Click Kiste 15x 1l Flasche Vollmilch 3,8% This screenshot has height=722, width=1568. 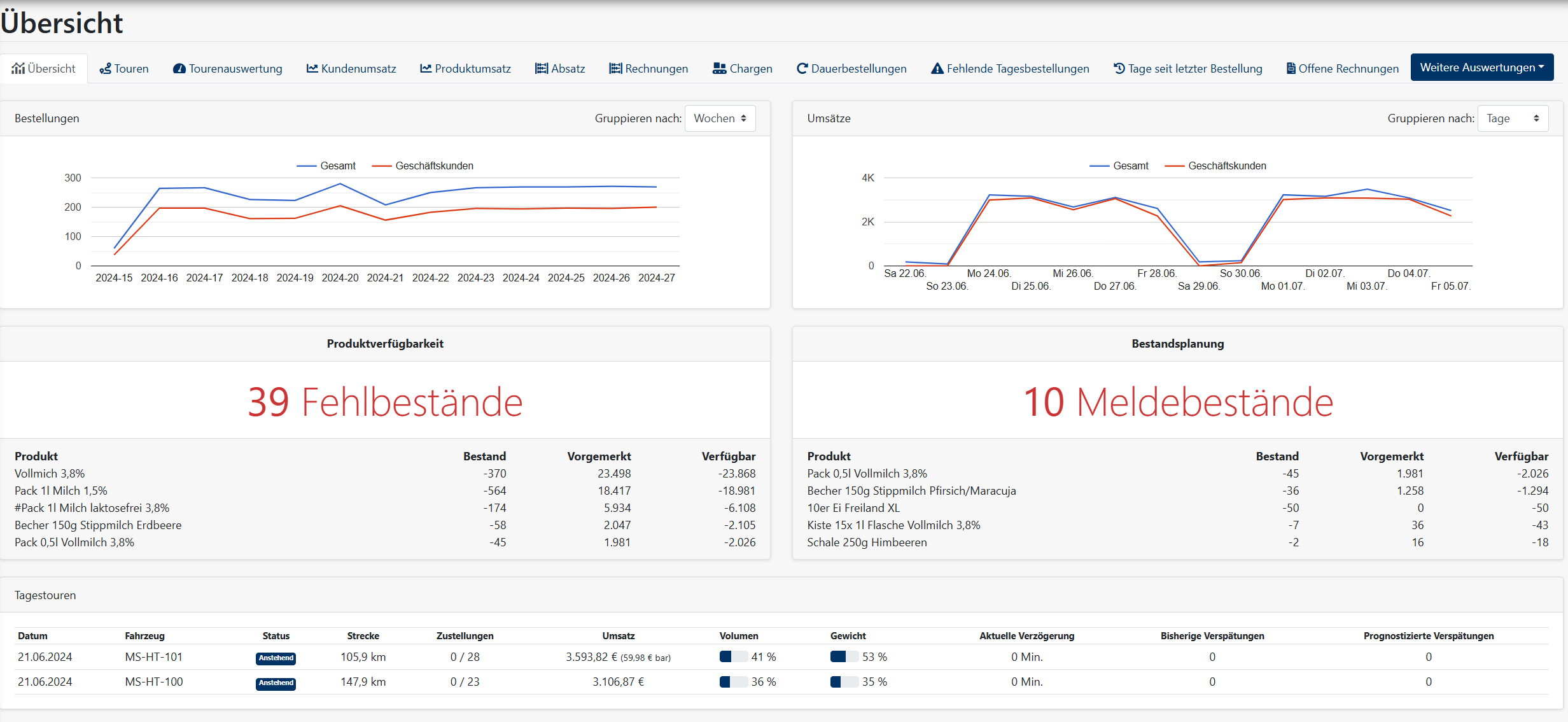[893, 525]
